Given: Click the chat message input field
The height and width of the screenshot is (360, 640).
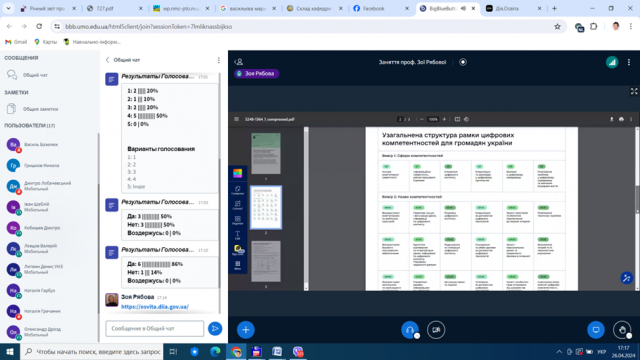Looking at the screenshot, I should 155,329.
